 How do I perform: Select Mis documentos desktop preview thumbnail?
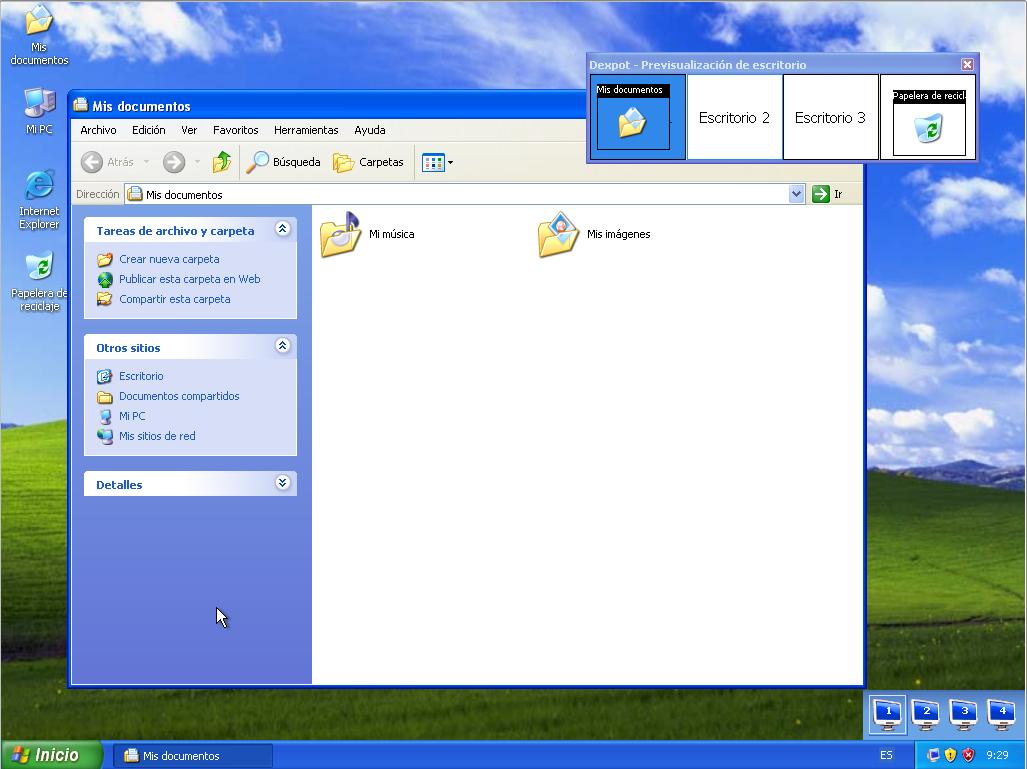click(637, 117)
